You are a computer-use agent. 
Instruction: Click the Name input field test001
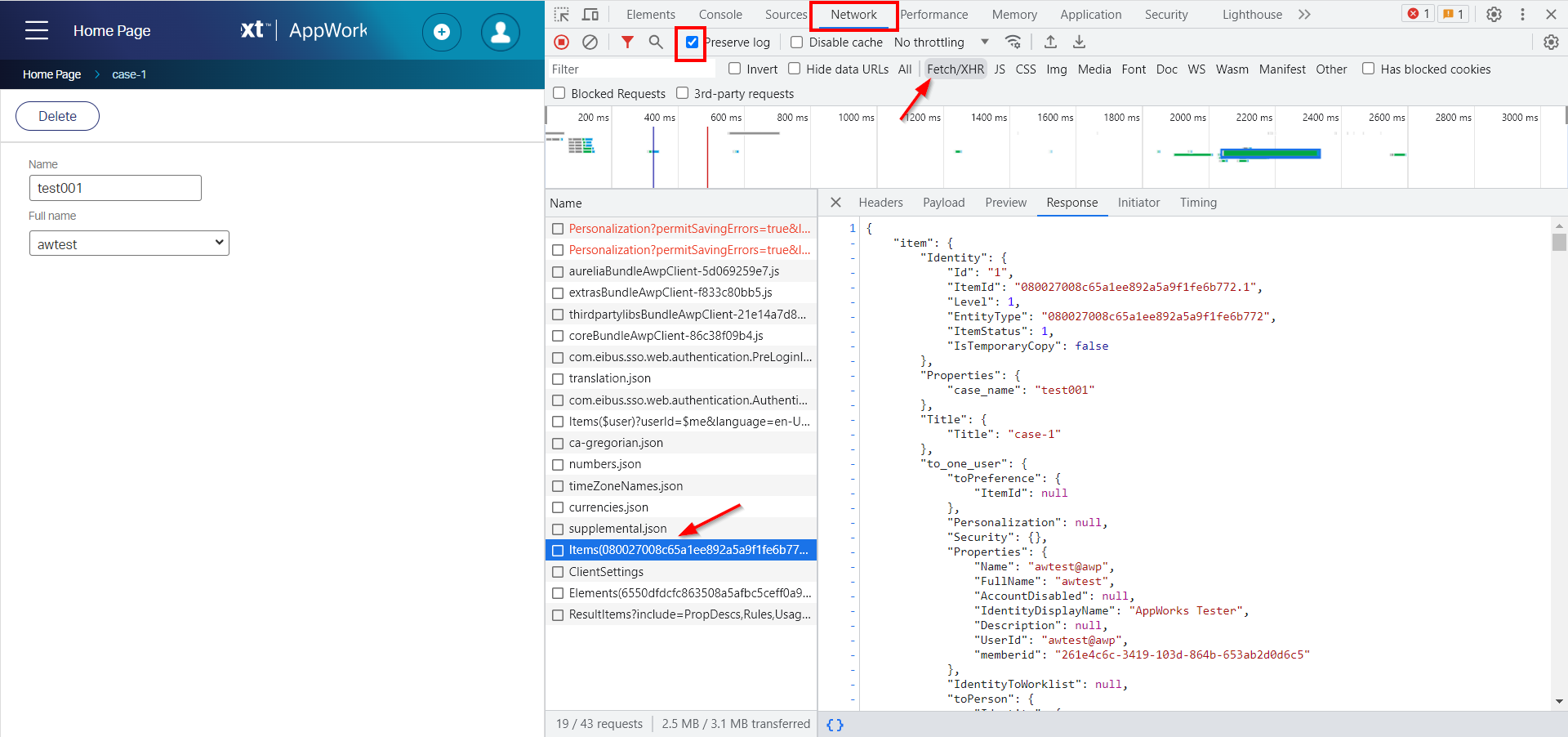point(115,188)
